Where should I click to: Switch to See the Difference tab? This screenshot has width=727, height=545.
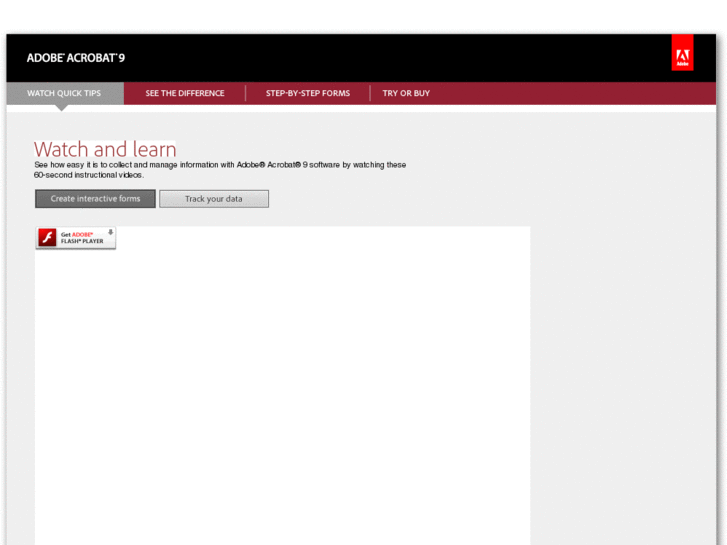(185, 93)
